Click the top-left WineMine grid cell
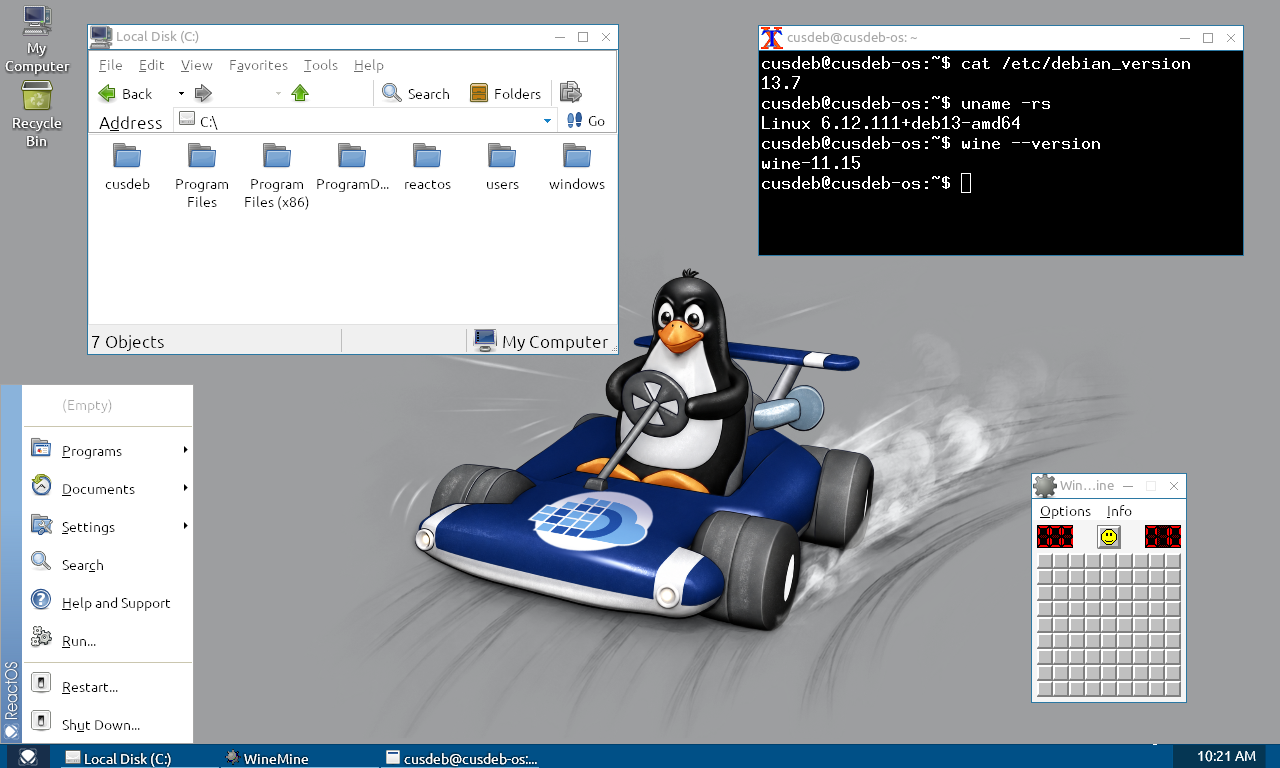The height and width of the screenshot is (768, 1280). [1045, 562]
